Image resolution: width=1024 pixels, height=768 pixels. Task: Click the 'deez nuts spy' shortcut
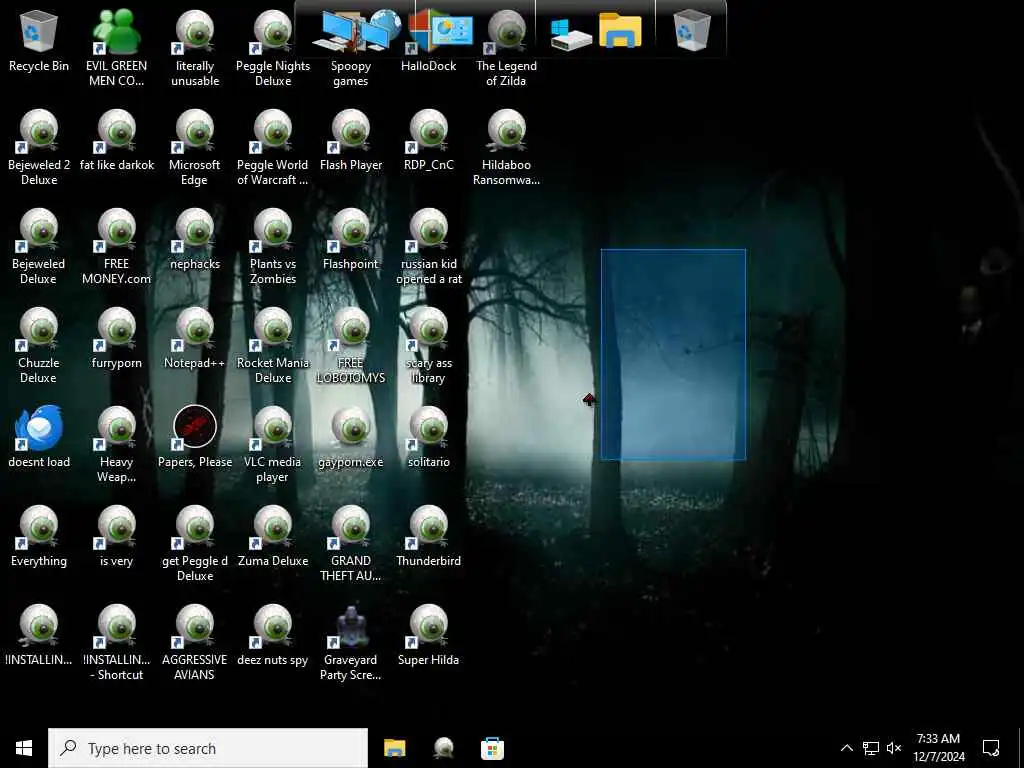click(273, 635)
